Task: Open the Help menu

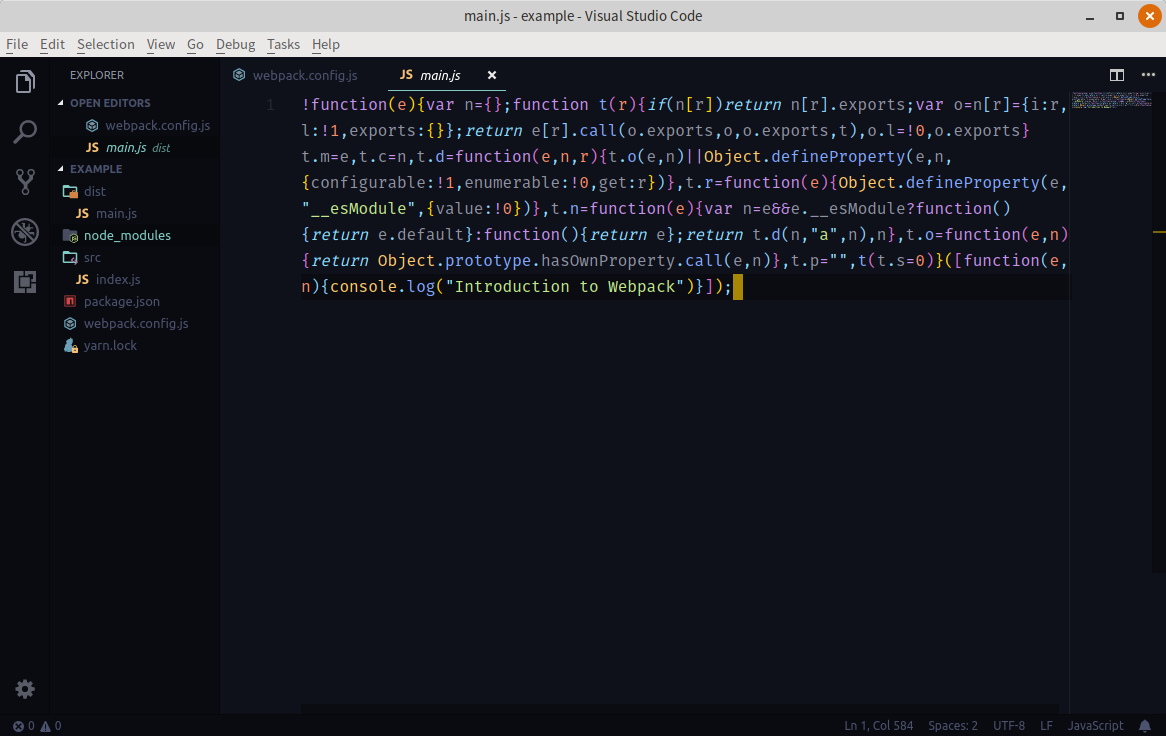Action: click(326, 44)
